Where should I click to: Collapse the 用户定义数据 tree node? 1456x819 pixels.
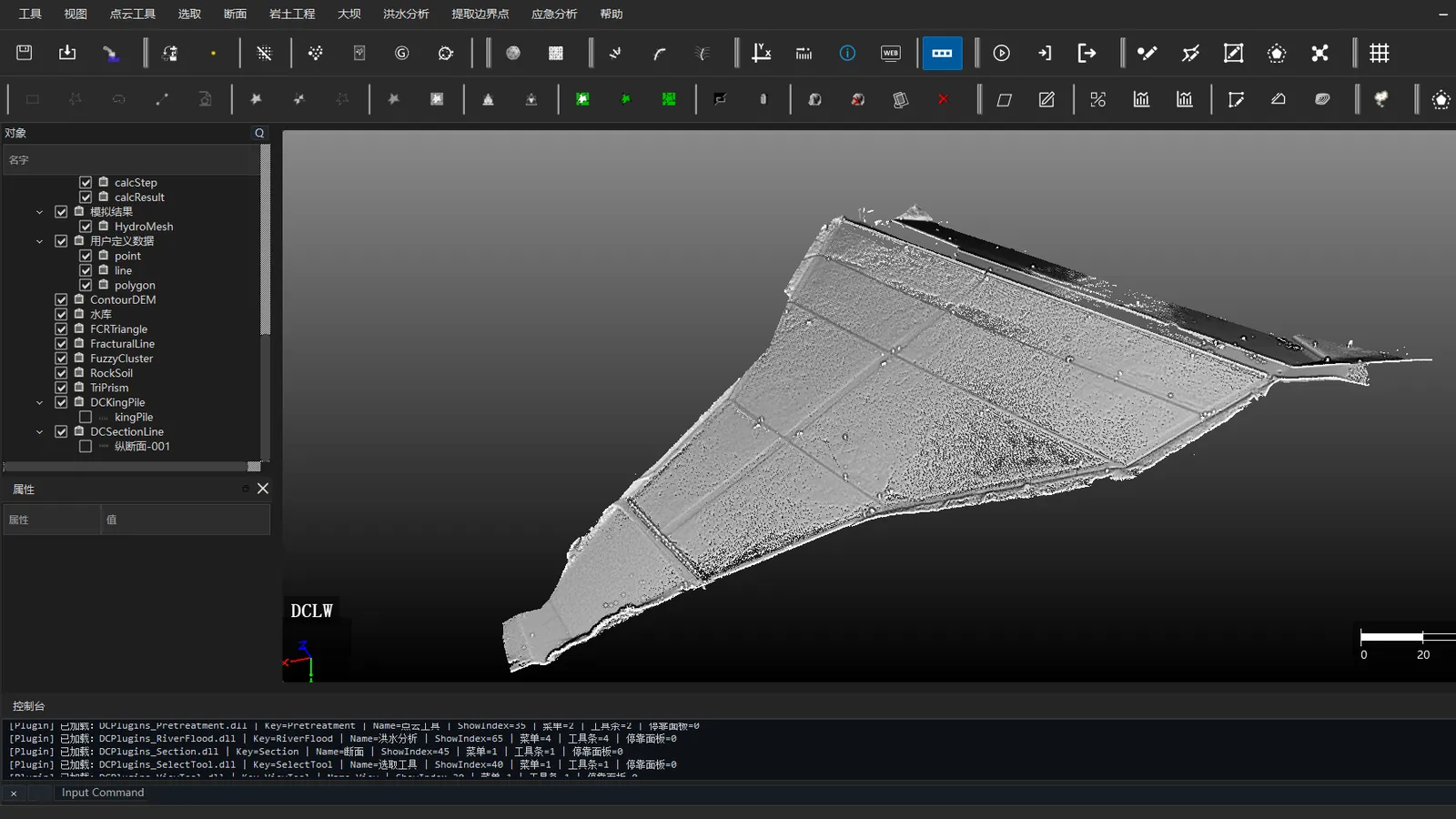click(x=39, y=241)
